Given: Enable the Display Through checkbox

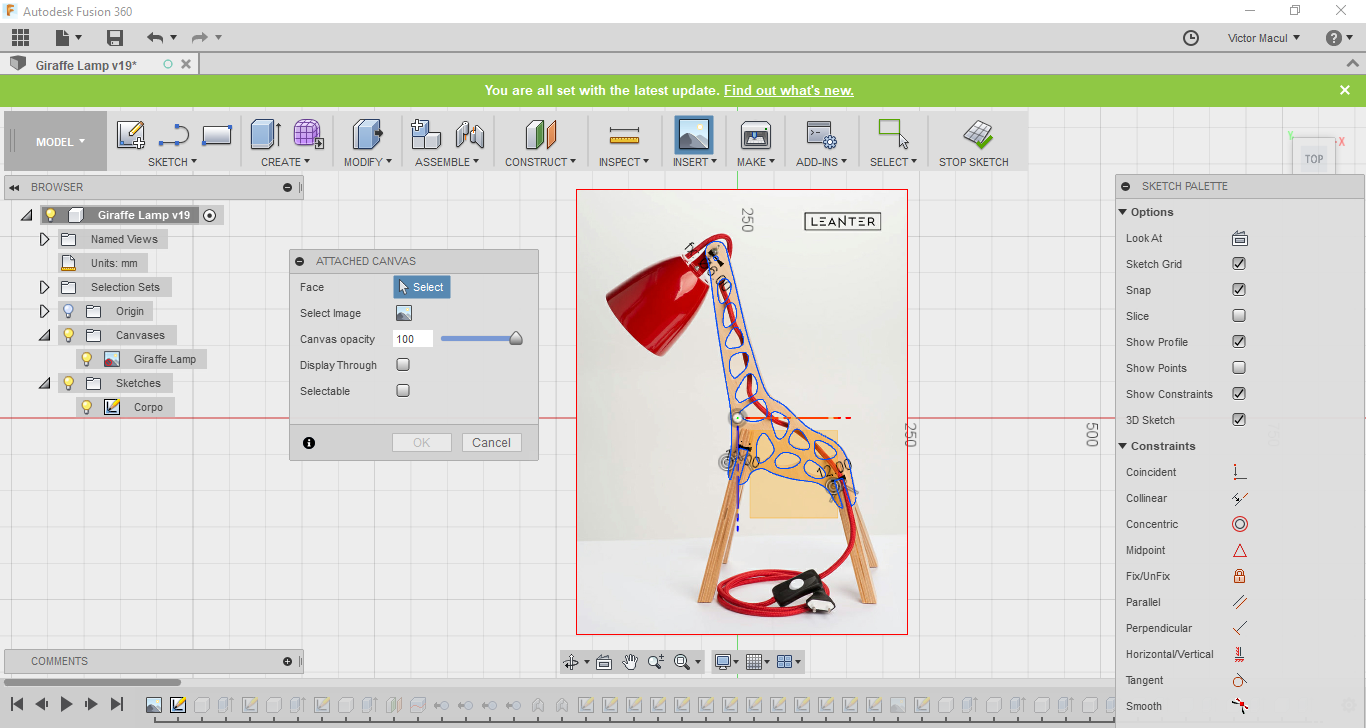Looking at the screenshot, I should tap(403, 365).
